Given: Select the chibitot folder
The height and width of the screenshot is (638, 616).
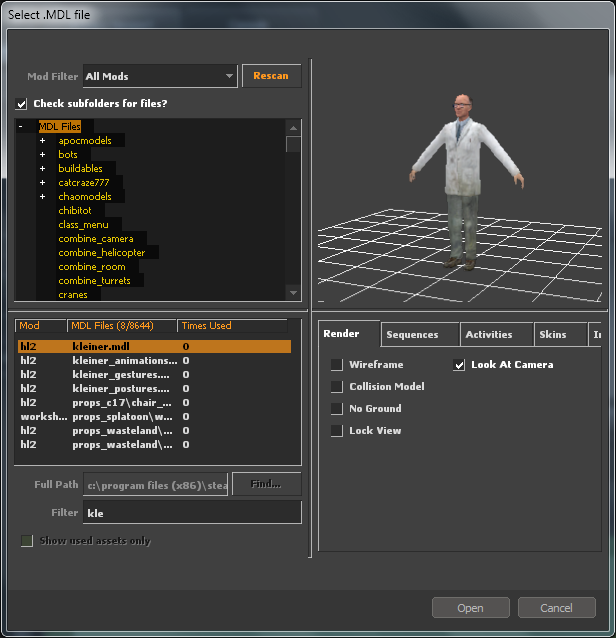Looking at the screenshot, I should 75,210.
